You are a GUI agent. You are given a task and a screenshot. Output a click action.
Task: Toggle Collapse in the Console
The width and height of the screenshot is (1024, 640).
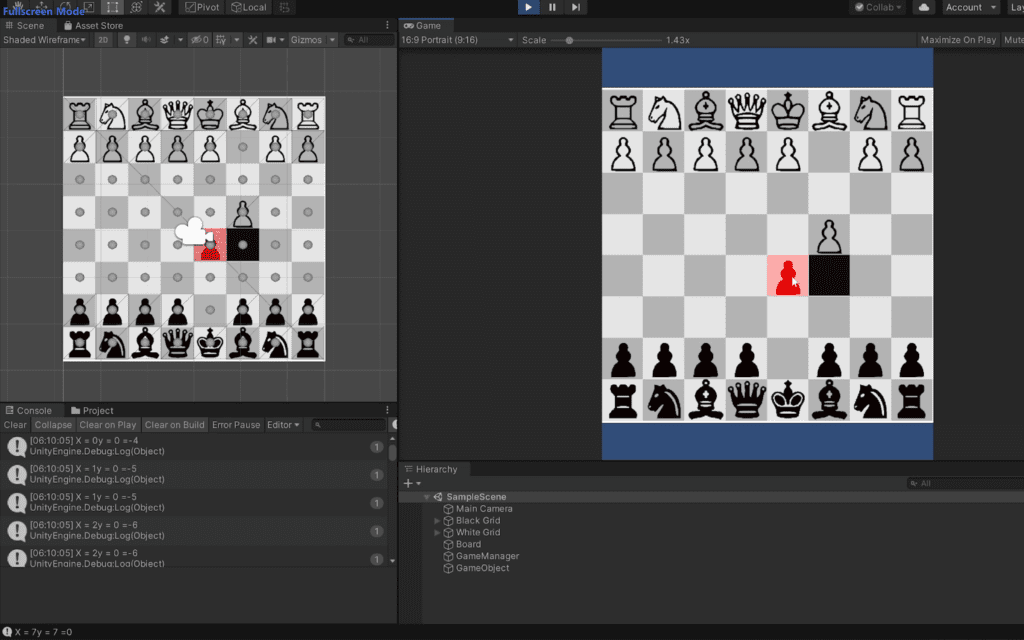(54, 425)
